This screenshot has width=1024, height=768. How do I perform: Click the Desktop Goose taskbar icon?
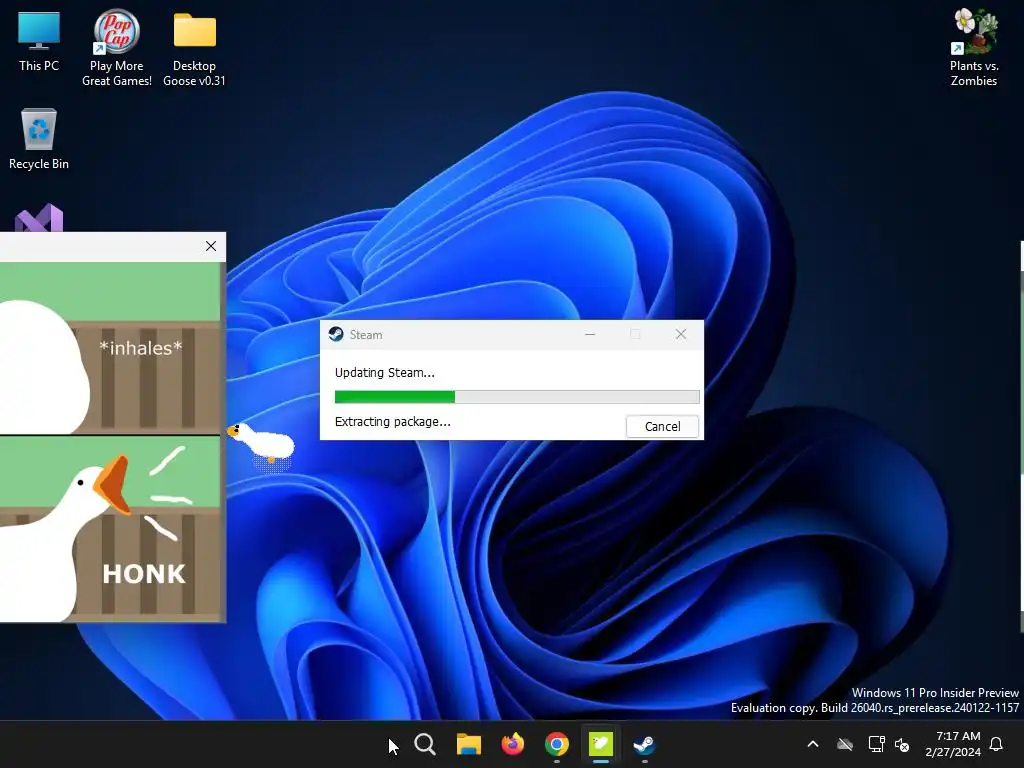[601, 744]
